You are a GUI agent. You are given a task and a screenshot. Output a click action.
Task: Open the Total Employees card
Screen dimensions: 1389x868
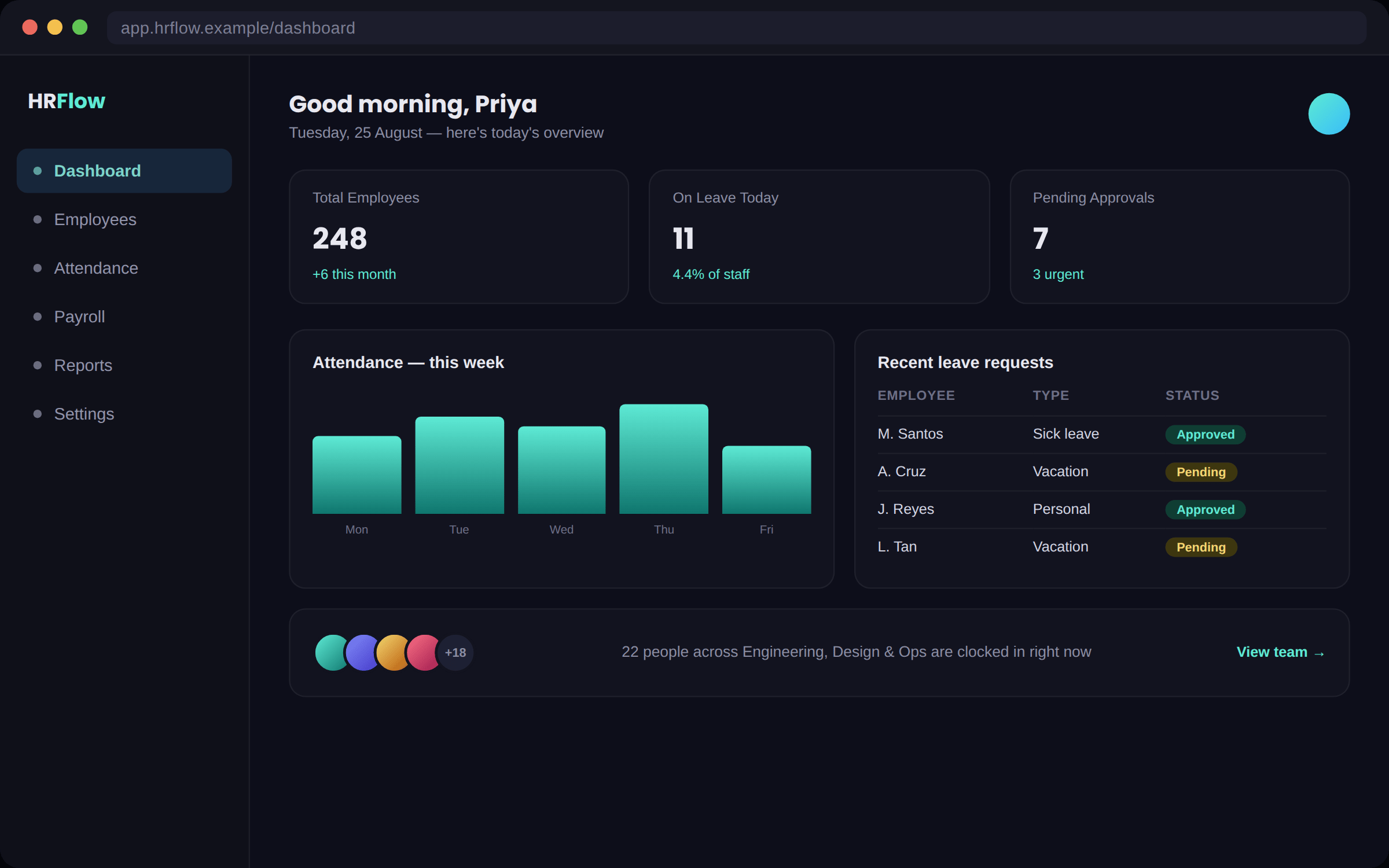[459, 237]
